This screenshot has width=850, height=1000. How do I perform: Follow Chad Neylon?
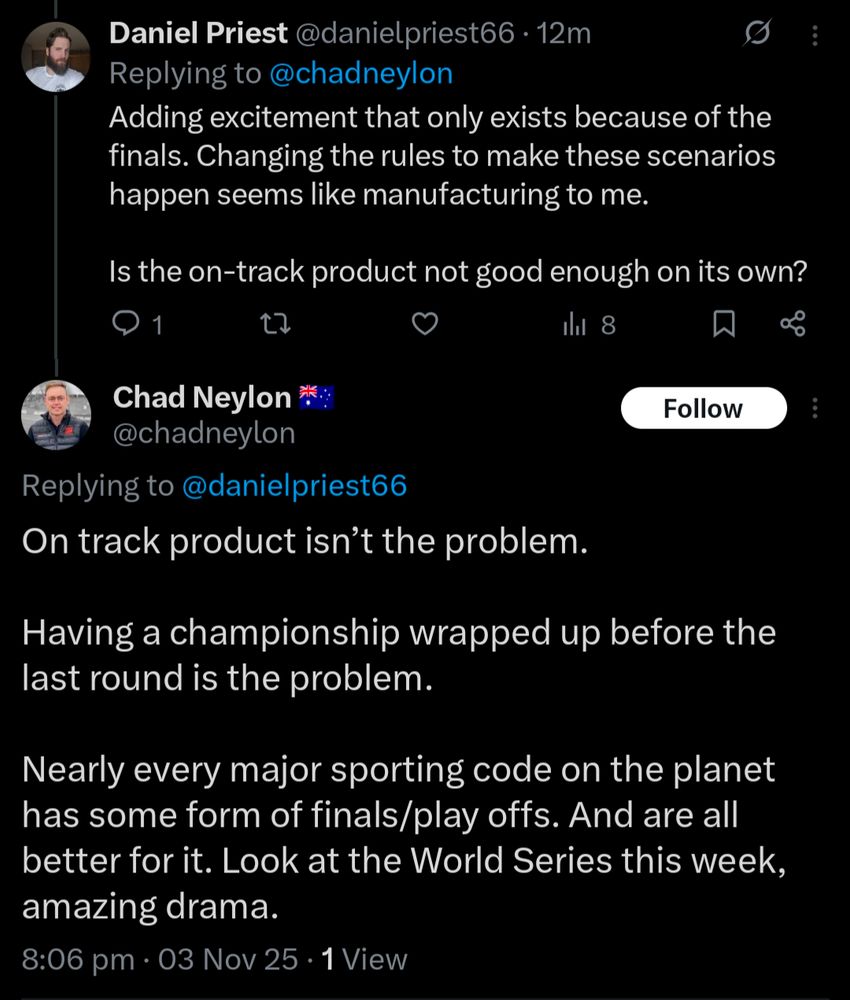[703, 408]
